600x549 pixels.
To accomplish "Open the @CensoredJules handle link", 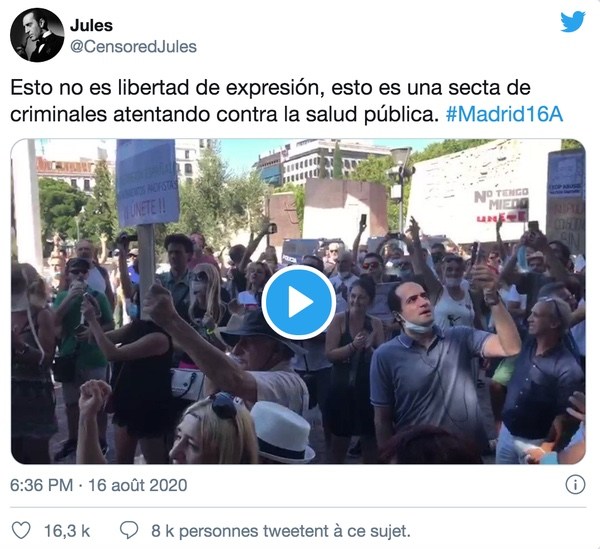I will (133, 47).
